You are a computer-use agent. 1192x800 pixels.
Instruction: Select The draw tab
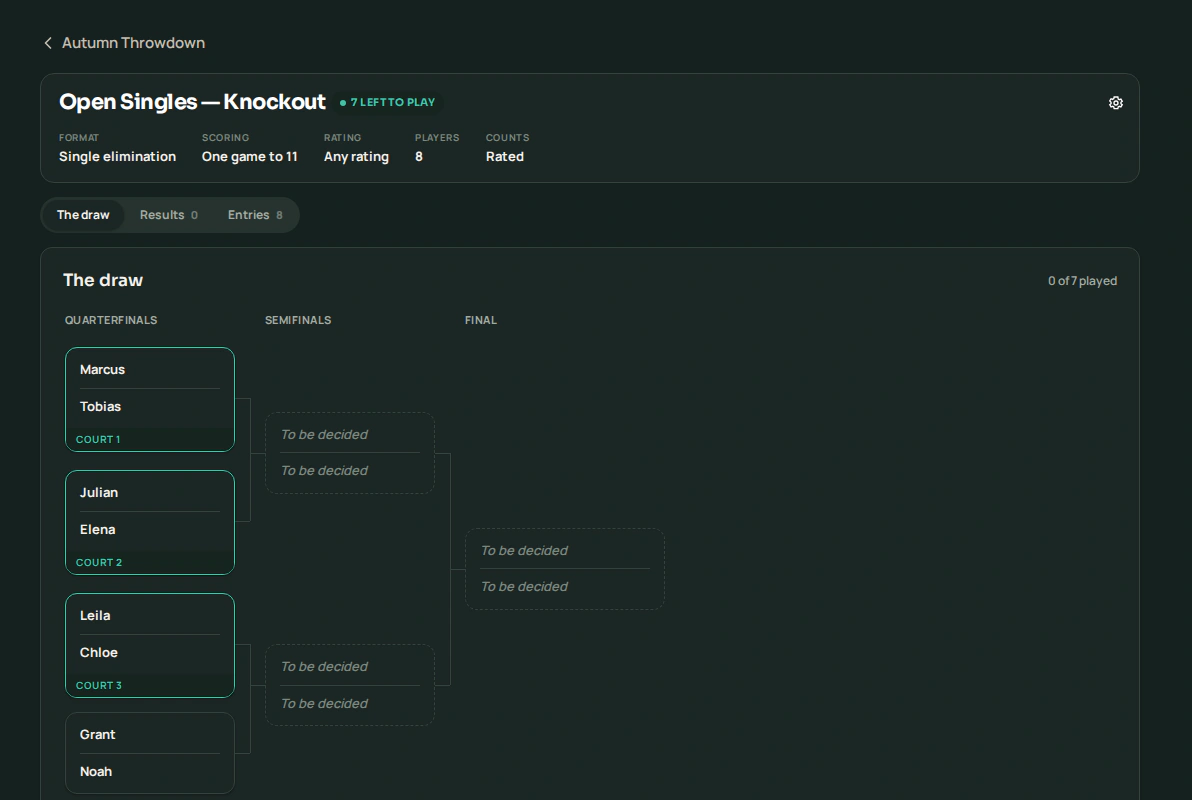coord(83,215)
